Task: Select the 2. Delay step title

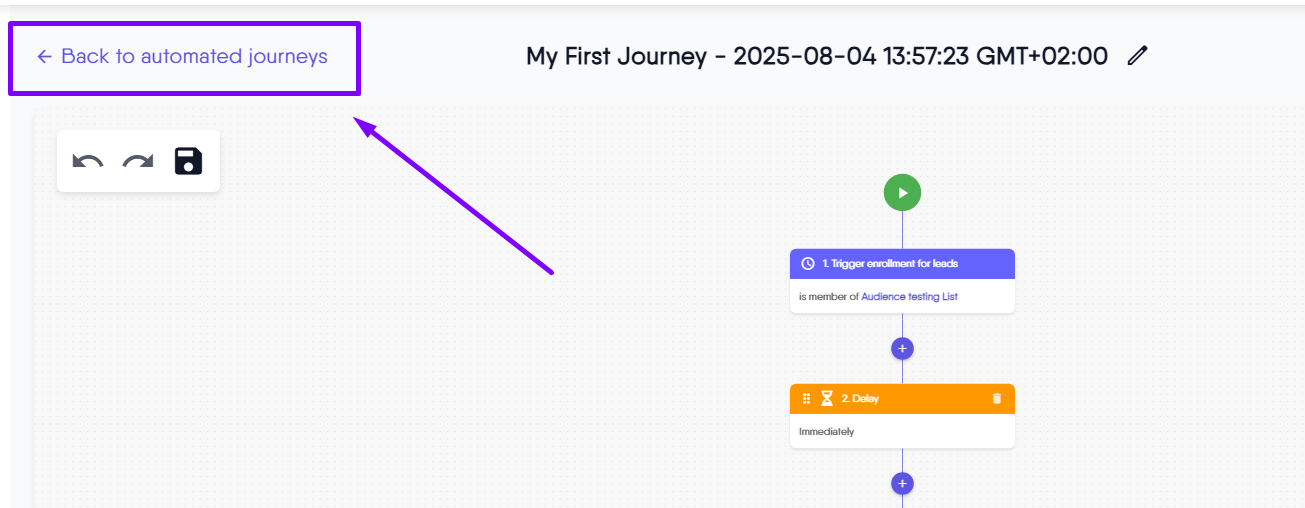Action: (860, 399)
